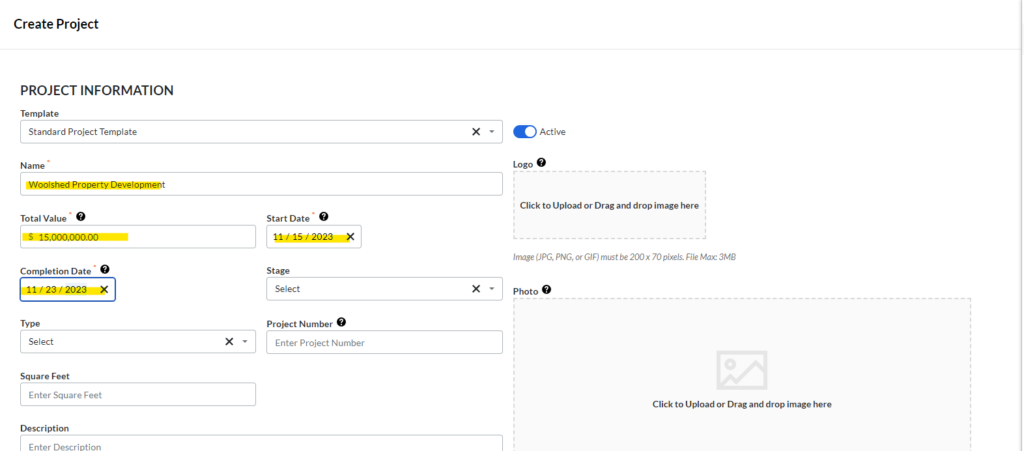
Task: Open the Type dropdown list
Action: click(245, 342)
